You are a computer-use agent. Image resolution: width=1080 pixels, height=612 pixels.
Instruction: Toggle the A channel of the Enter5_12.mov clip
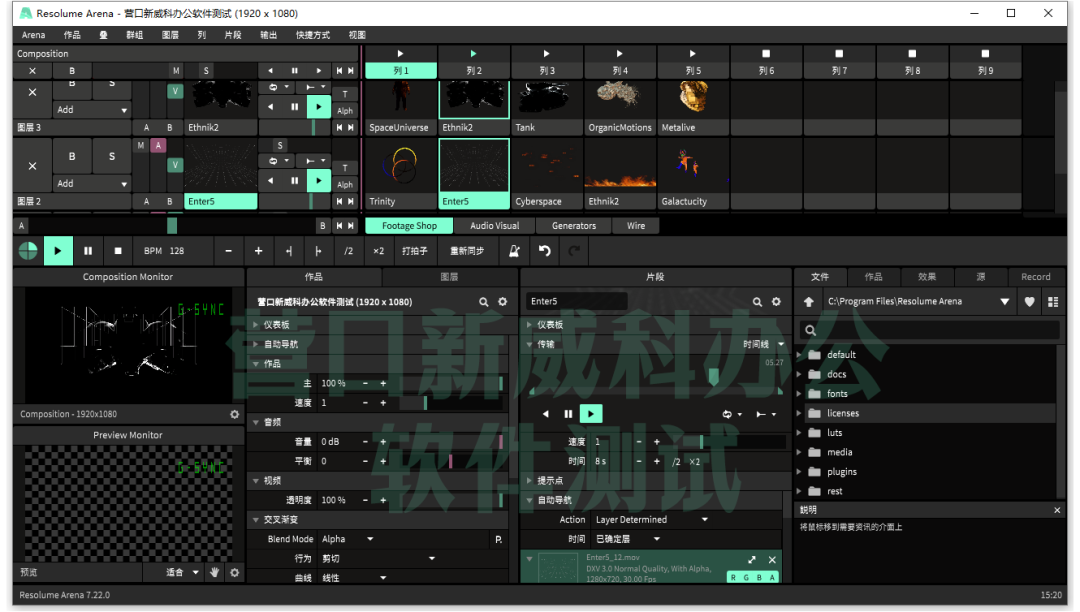[x=771, y=577]
